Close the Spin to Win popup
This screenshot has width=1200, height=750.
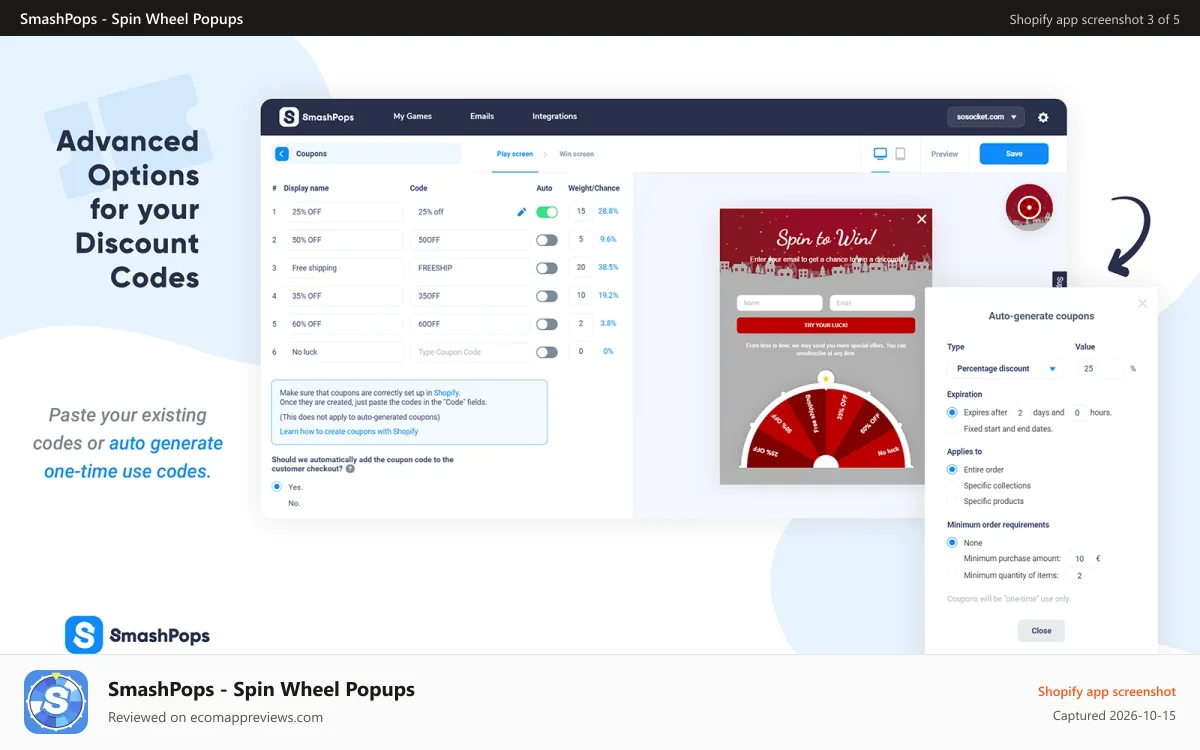[x=922, y=219]
